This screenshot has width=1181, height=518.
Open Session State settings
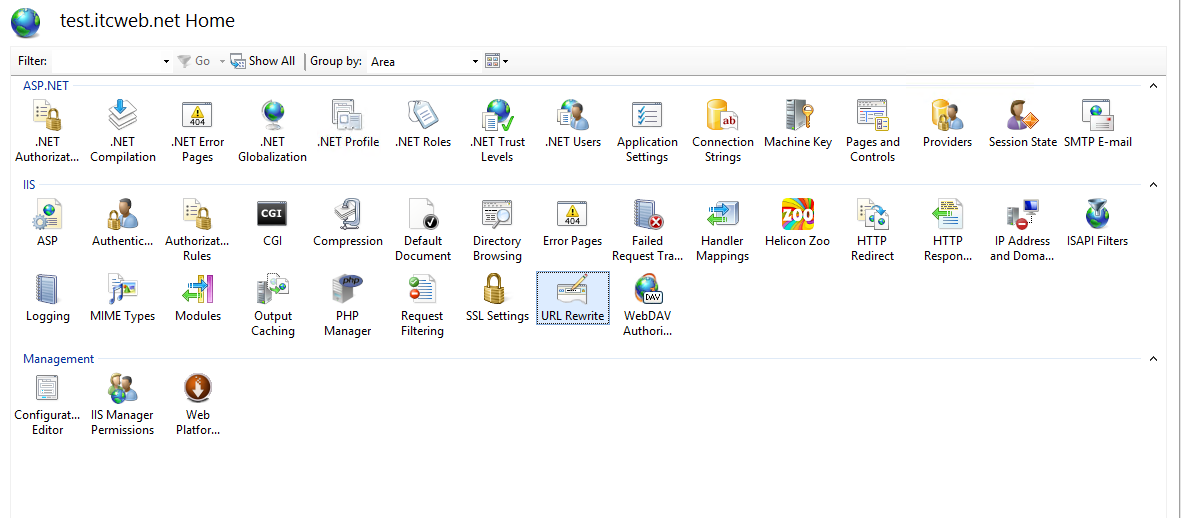pos(1023,124)
